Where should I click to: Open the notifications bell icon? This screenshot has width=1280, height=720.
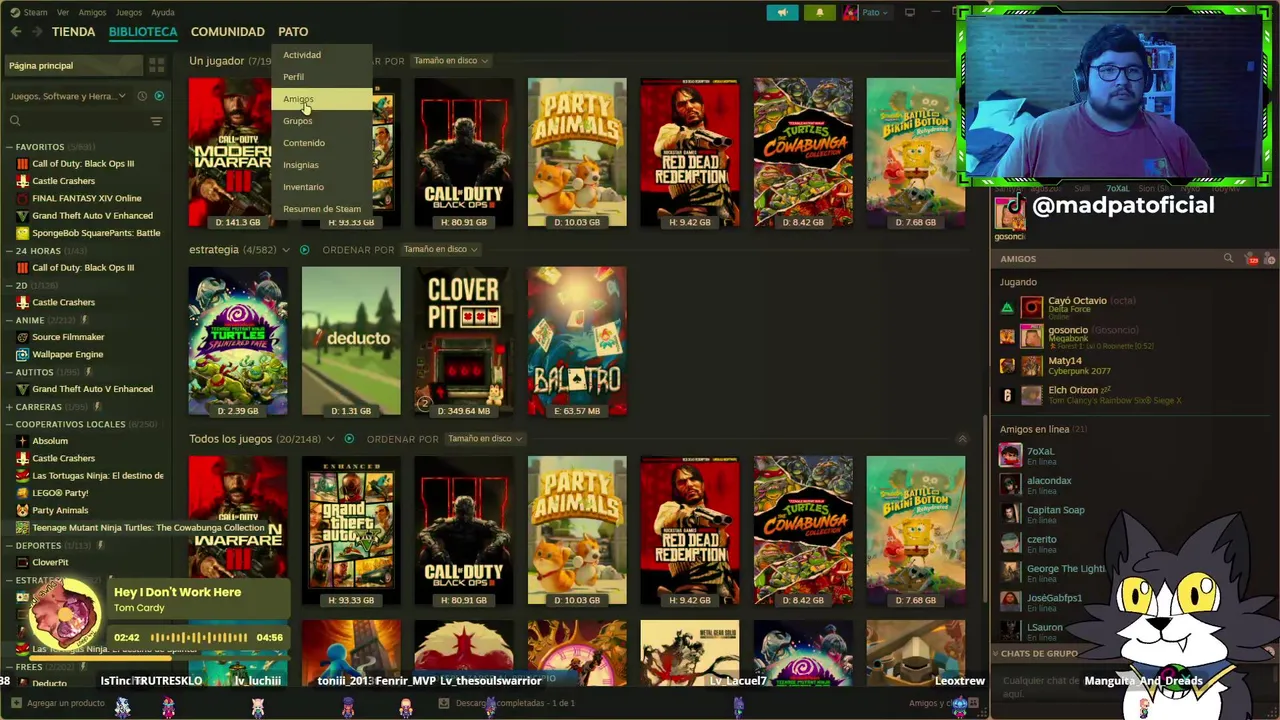[819, 12]
